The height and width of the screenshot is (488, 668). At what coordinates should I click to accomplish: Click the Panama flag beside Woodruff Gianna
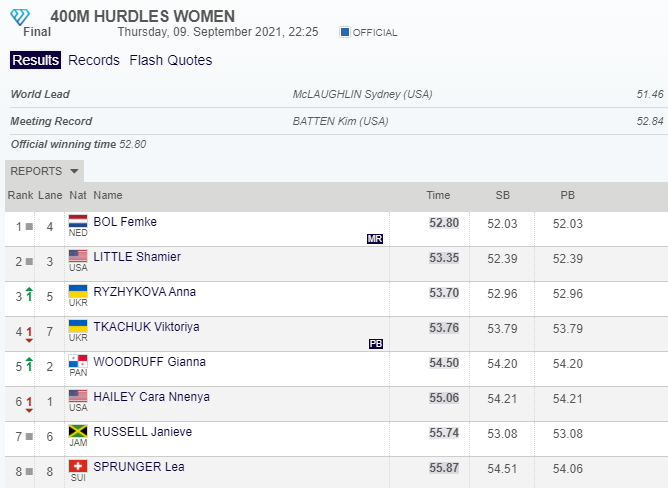78,361
